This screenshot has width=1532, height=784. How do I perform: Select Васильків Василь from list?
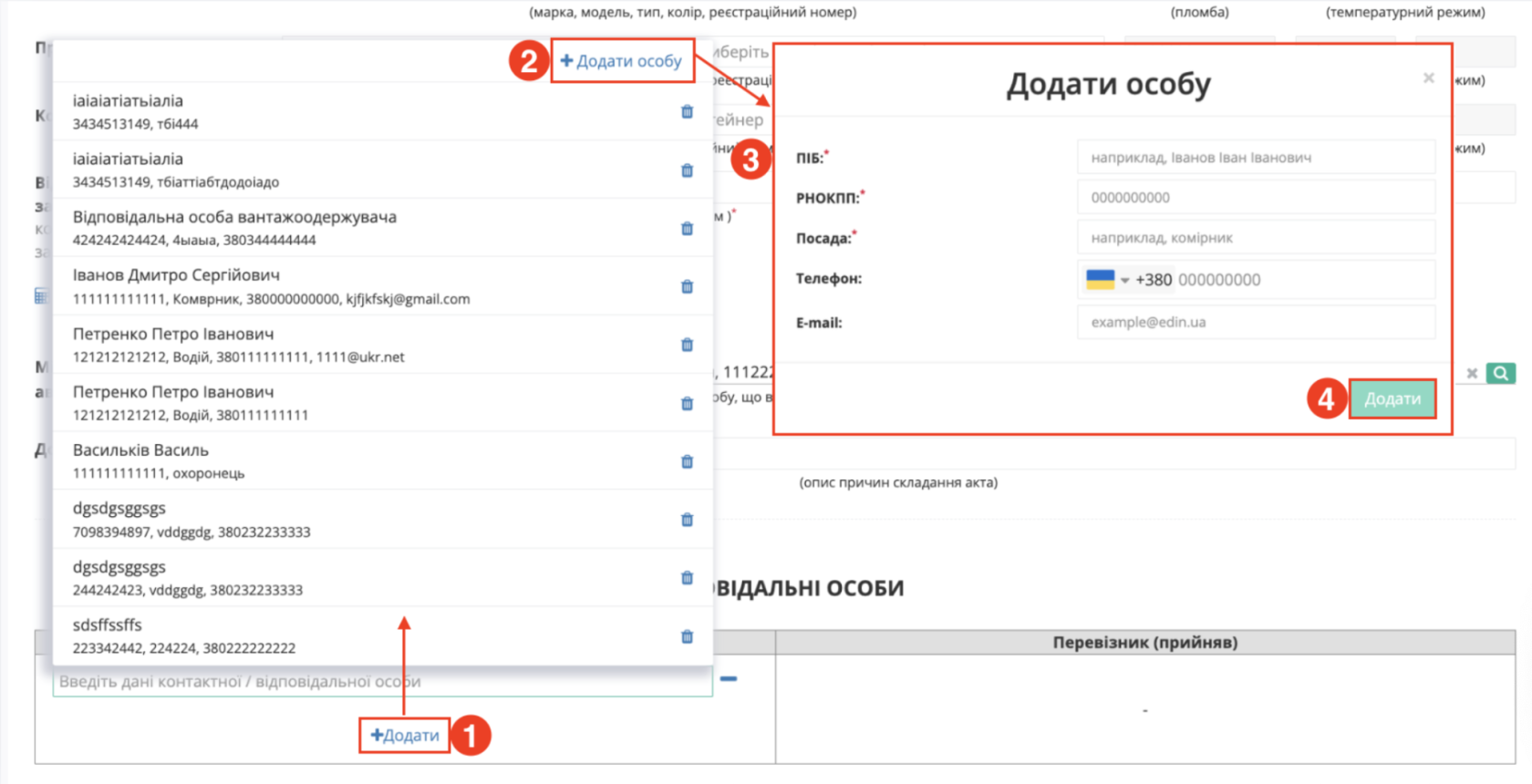(383, 461)
